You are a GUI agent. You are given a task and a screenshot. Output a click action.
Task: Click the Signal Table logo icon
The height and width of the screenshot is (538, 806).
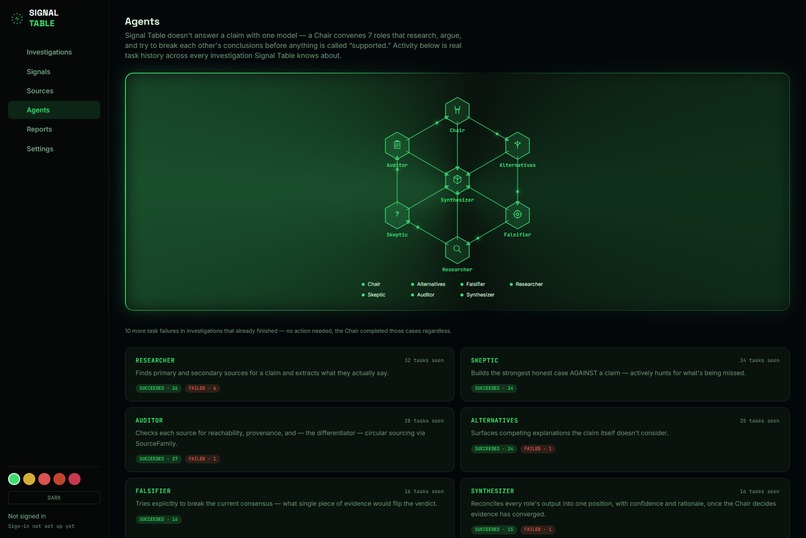[17, 18]
